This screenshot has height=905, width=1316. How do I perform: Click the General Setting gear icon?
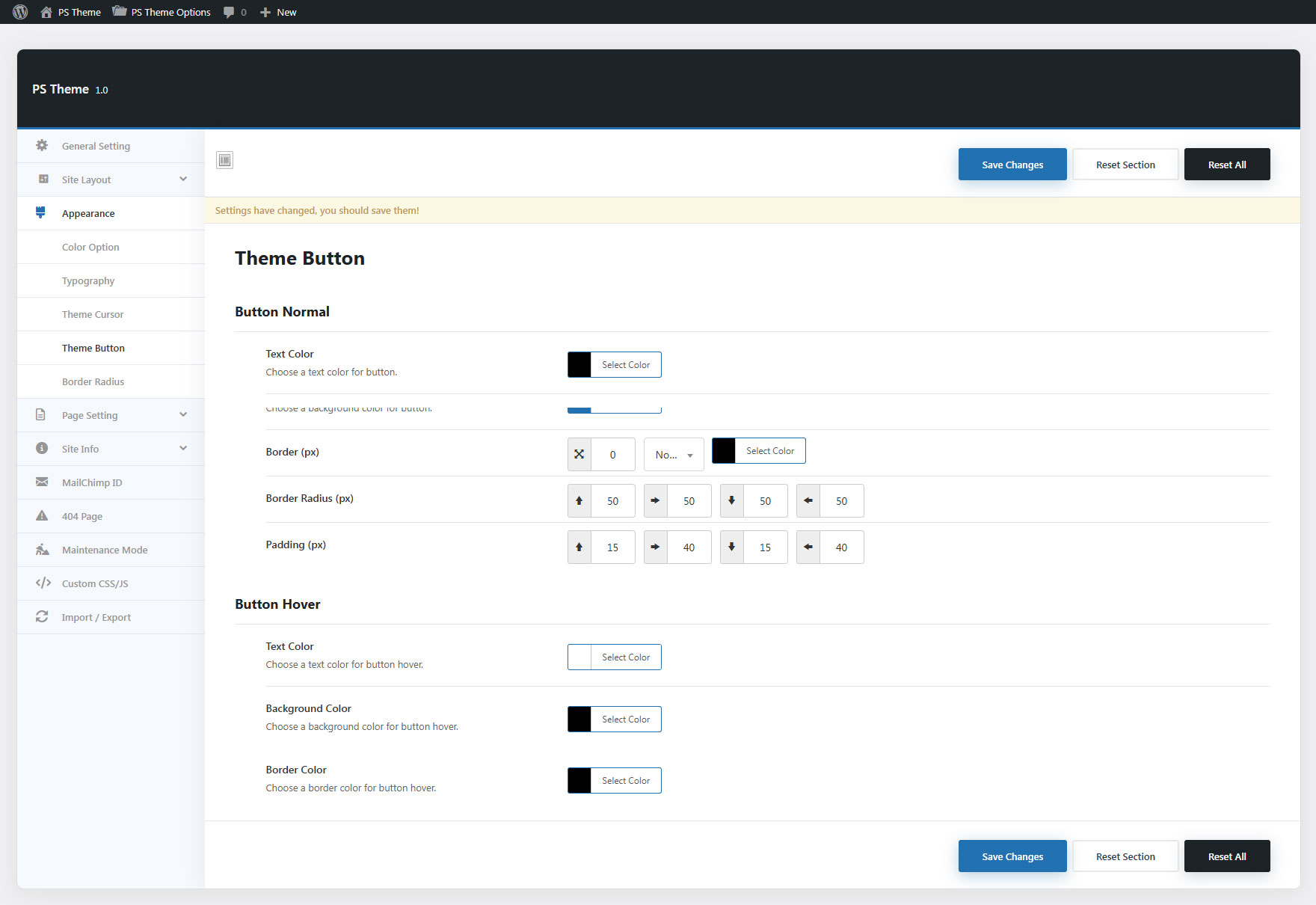(x=42, y=146)
